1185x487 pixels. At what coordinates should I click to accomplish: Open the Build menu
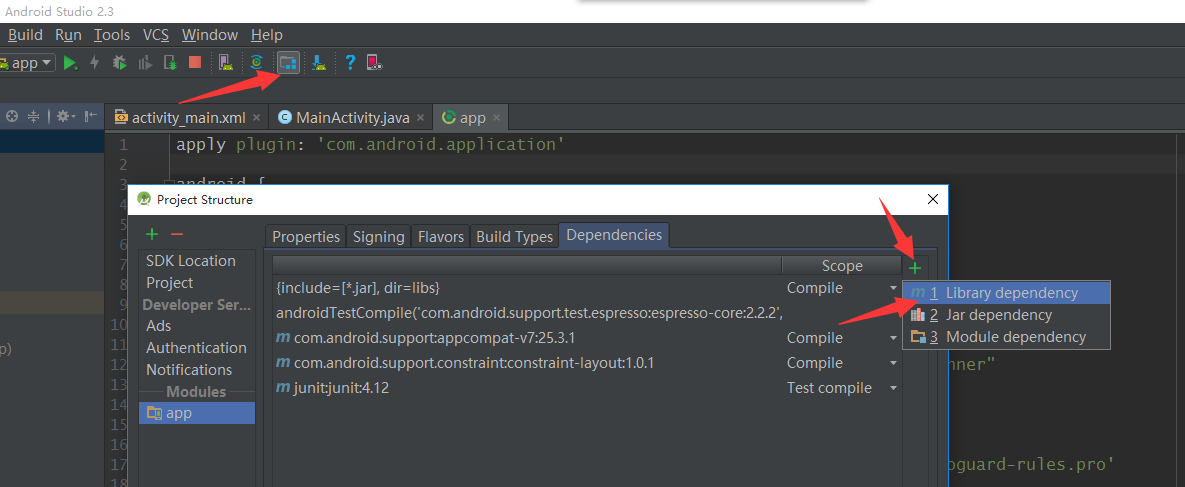(25, 35)
